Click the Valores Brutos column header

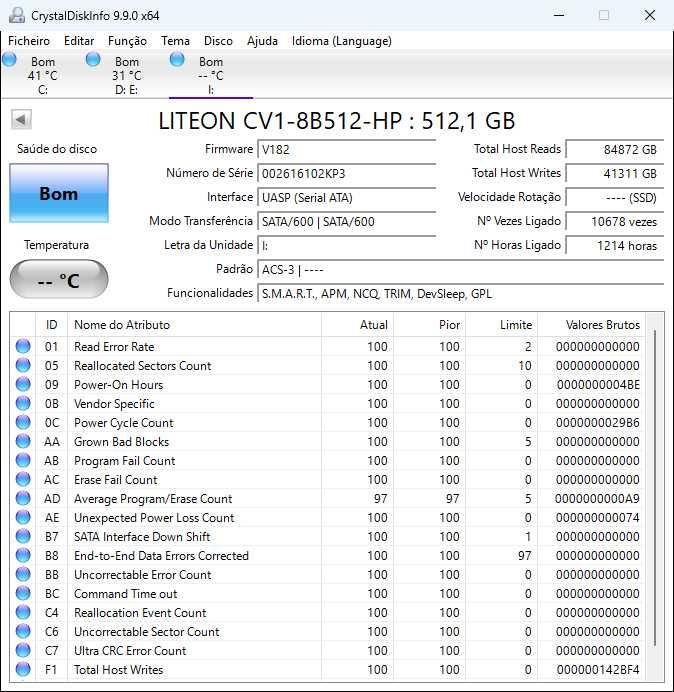[x=591, y=325]
